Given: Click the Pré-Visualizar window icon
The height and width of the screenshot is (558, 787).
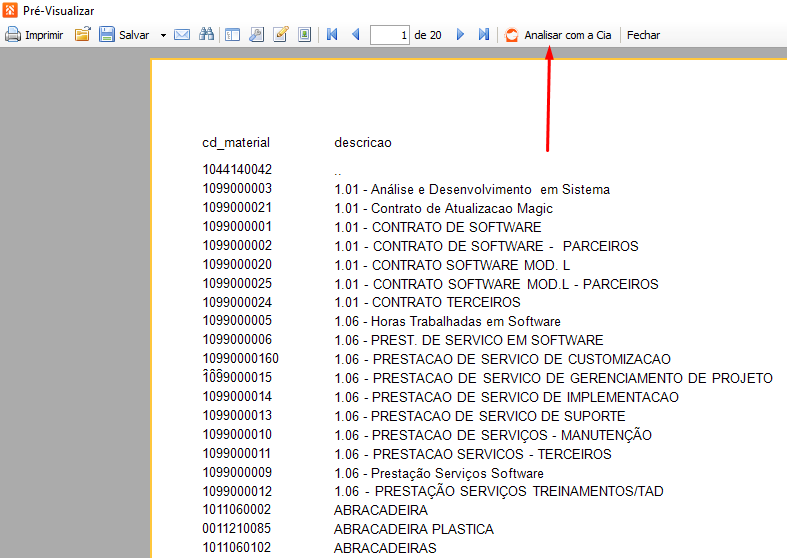Looking at the screenshot, I should [x=10, y=10].
